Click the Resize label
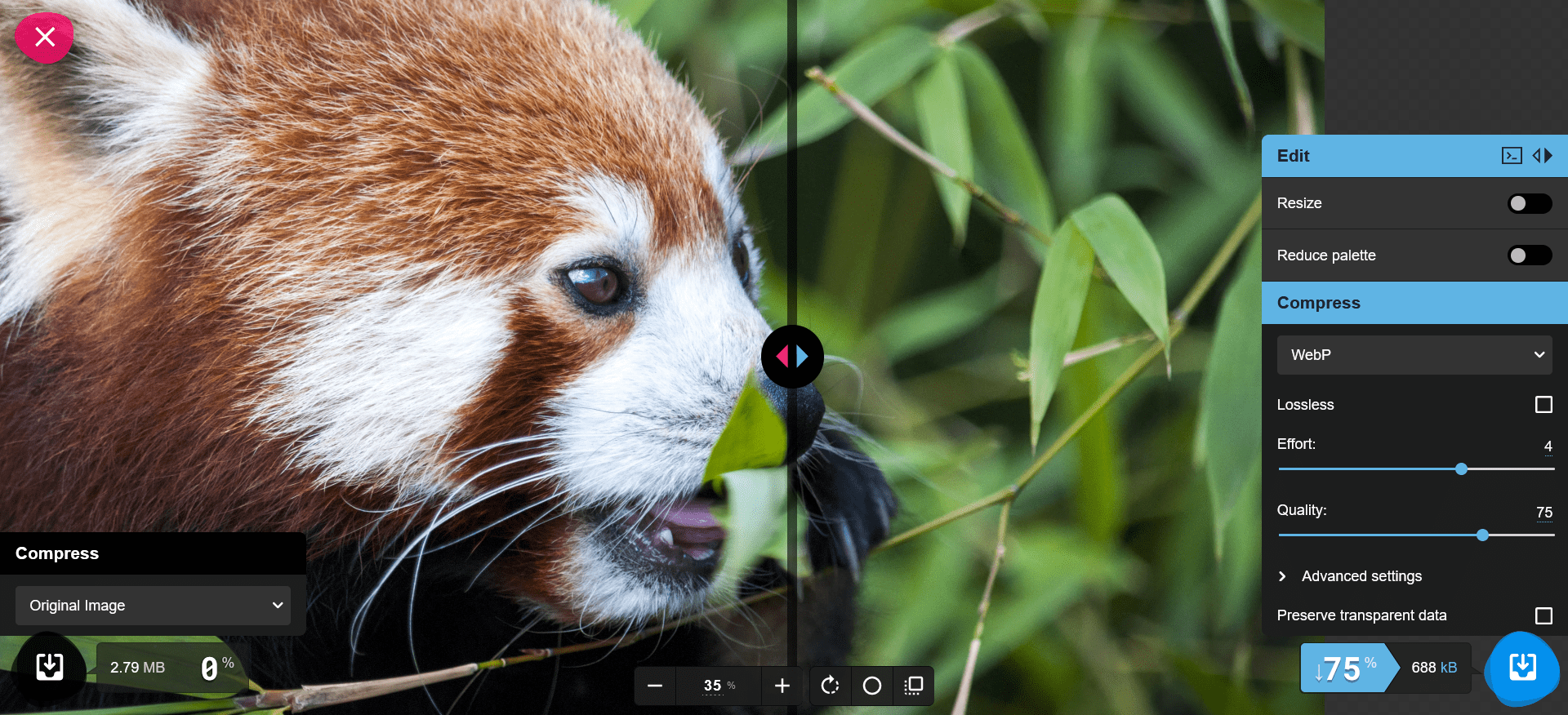Screen dimensions: 1568x715 coord(1299,203)
